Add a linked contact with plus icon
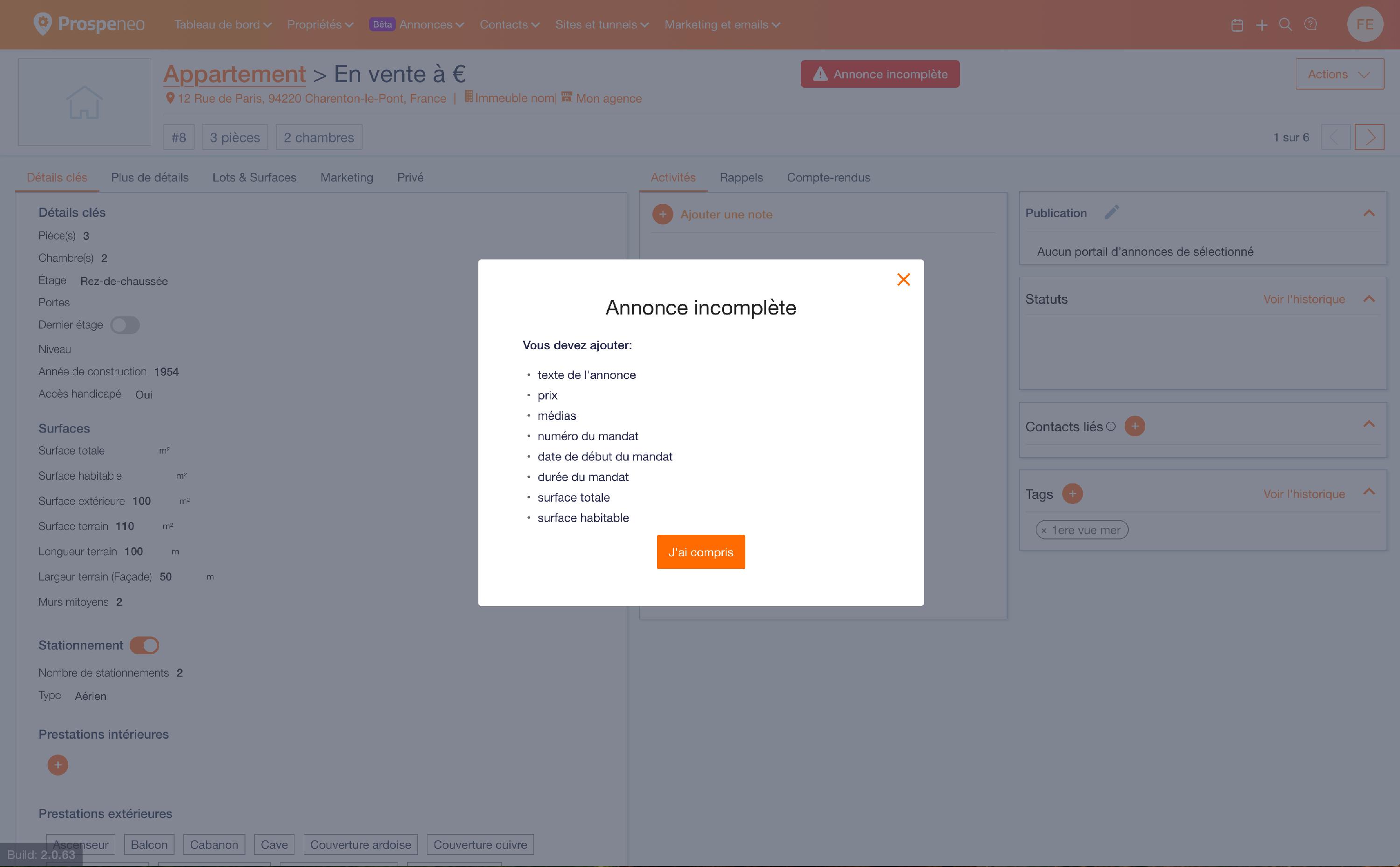The height and width of the screenshot is (867, 1400). point(1134,426)
